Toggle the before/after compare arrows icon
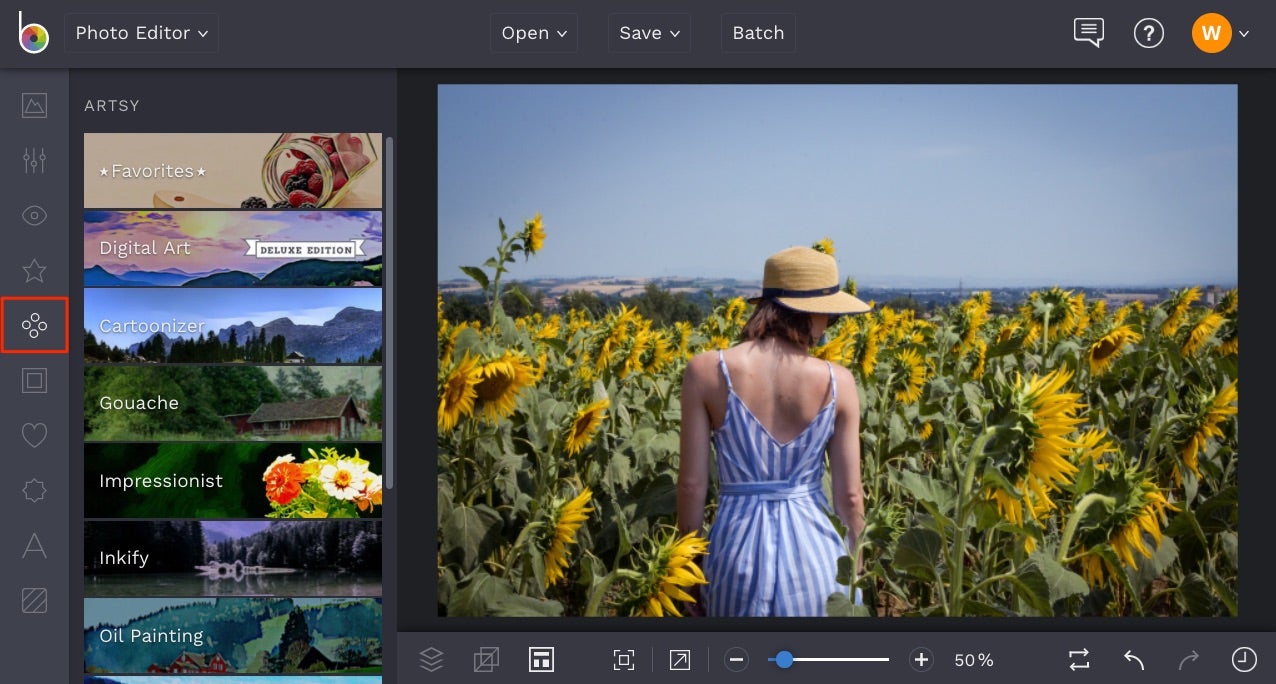 (x=1078, y=659)
